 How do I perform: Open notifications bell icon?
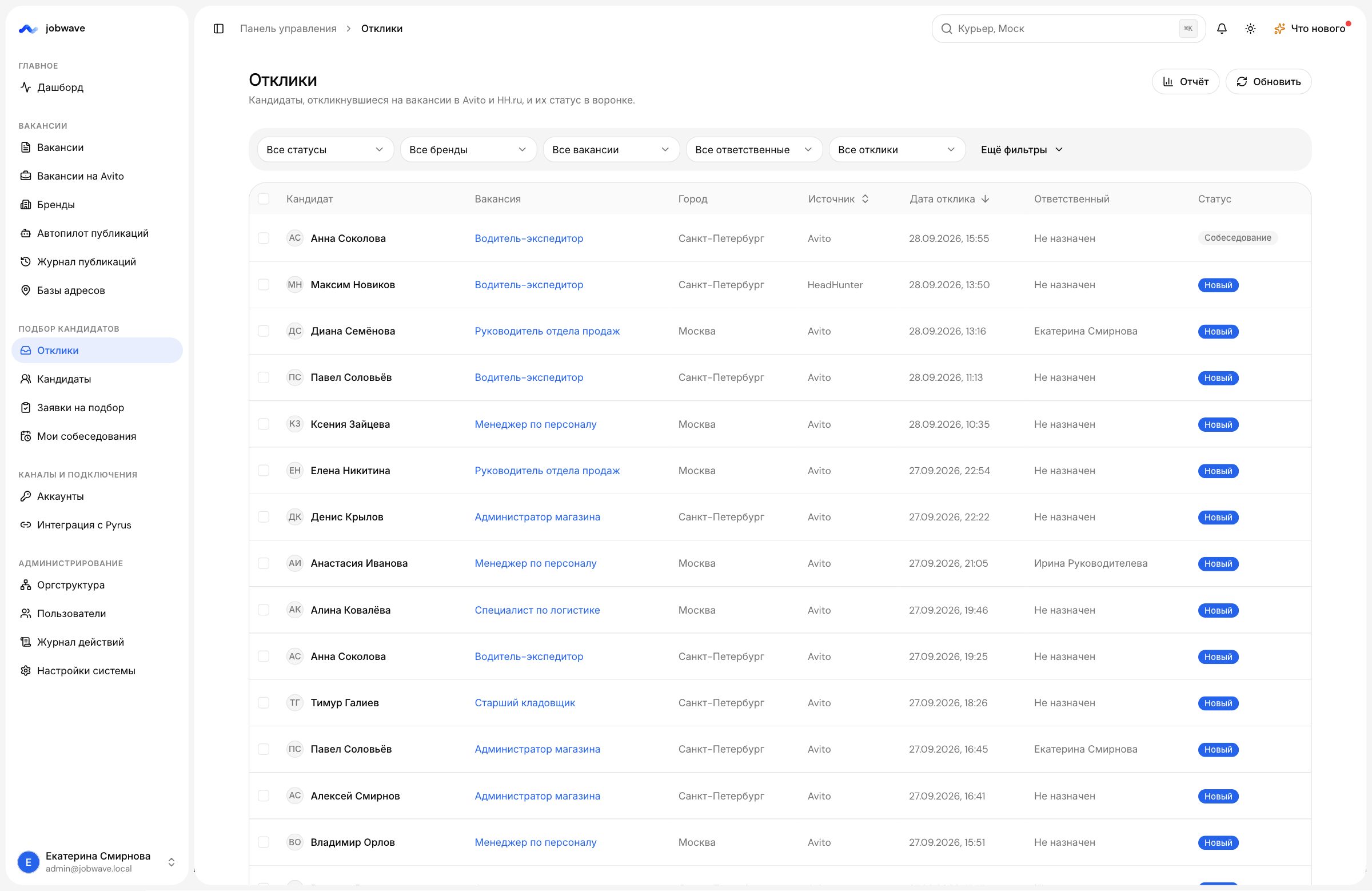coord(1222,28)
